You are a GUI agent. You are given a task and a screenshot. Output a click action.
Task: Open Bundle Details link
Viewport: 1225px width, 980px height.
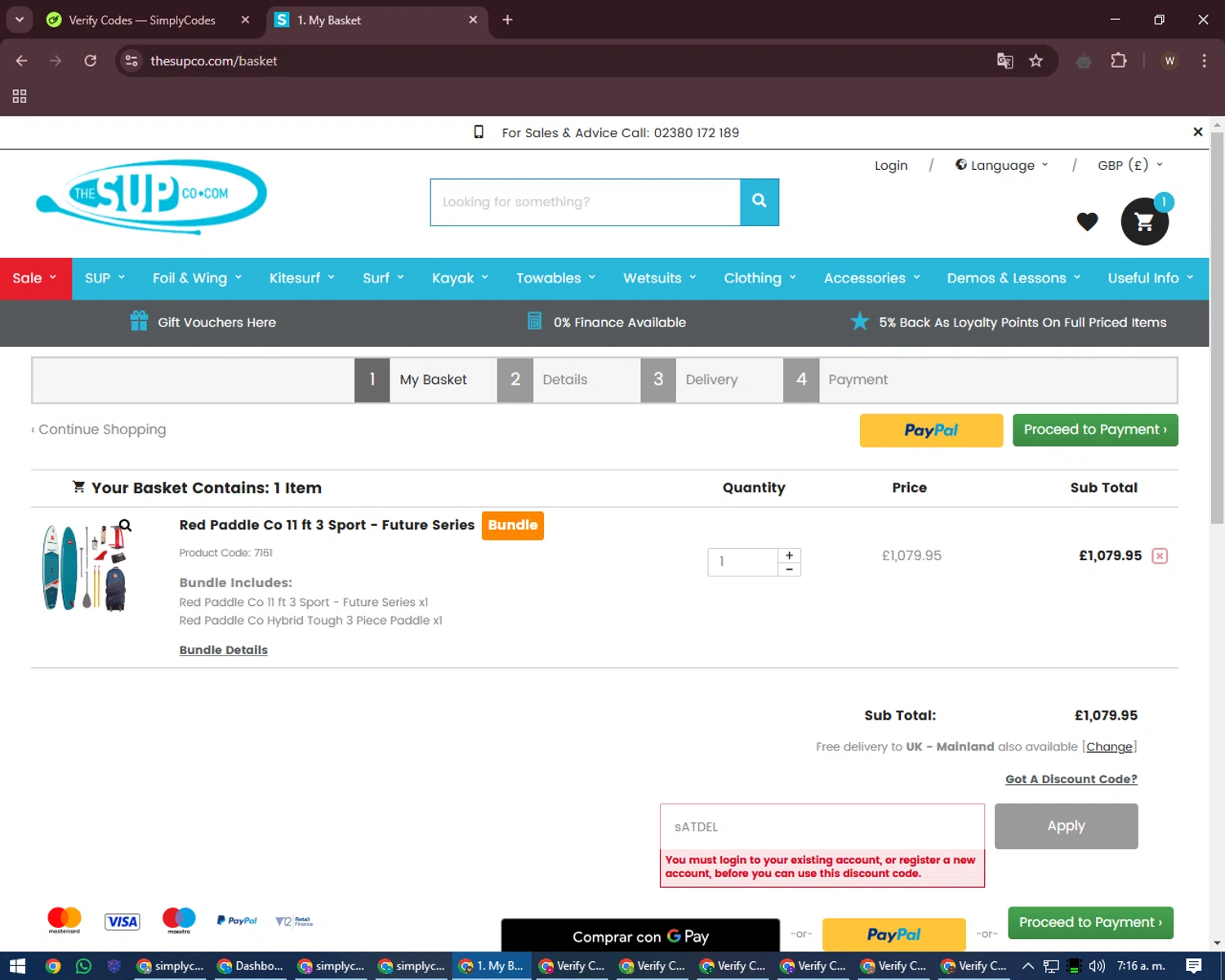[x=224, y=650]
